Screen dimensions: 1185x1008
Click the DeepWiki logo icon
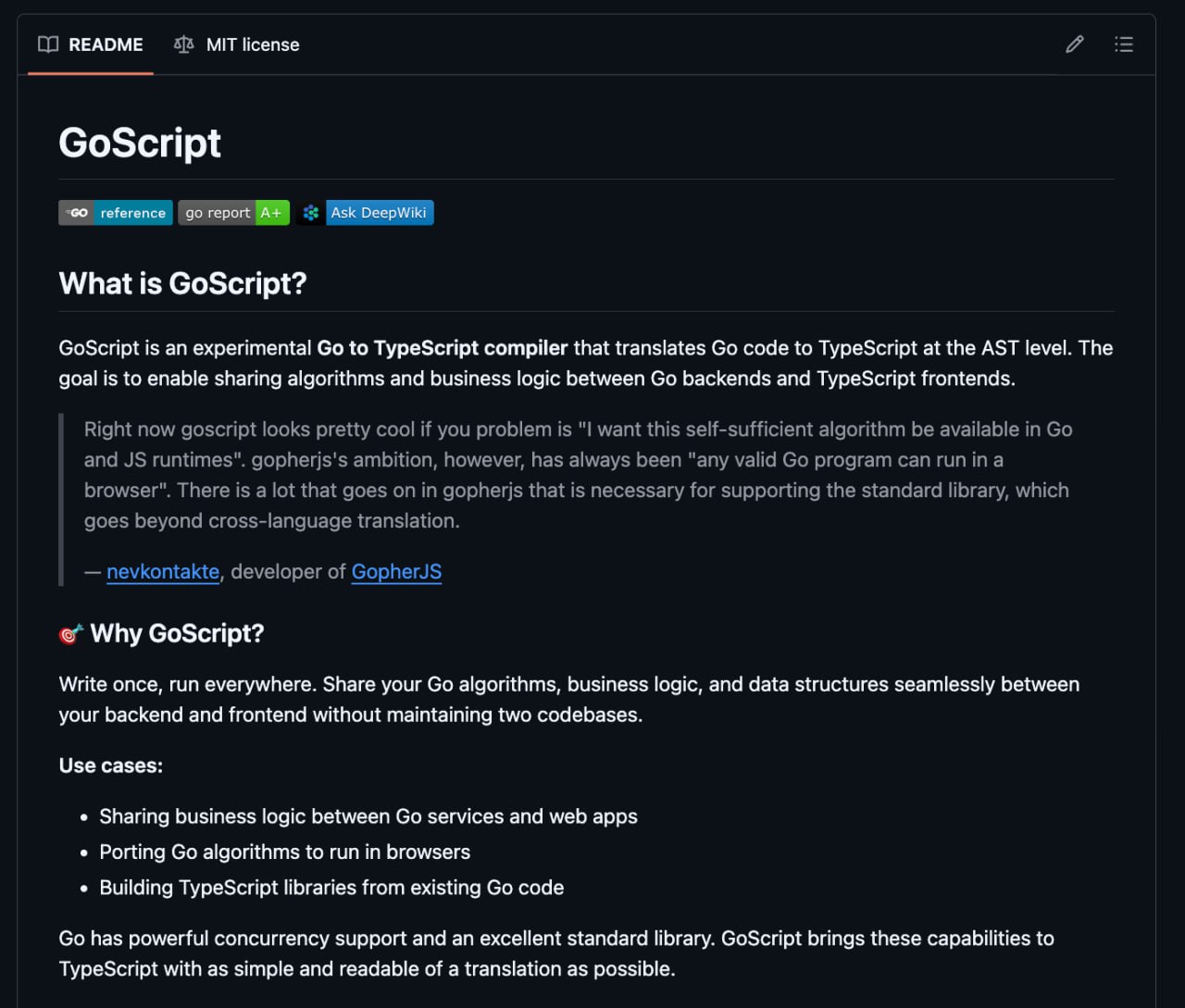click(x=311, y=213)
